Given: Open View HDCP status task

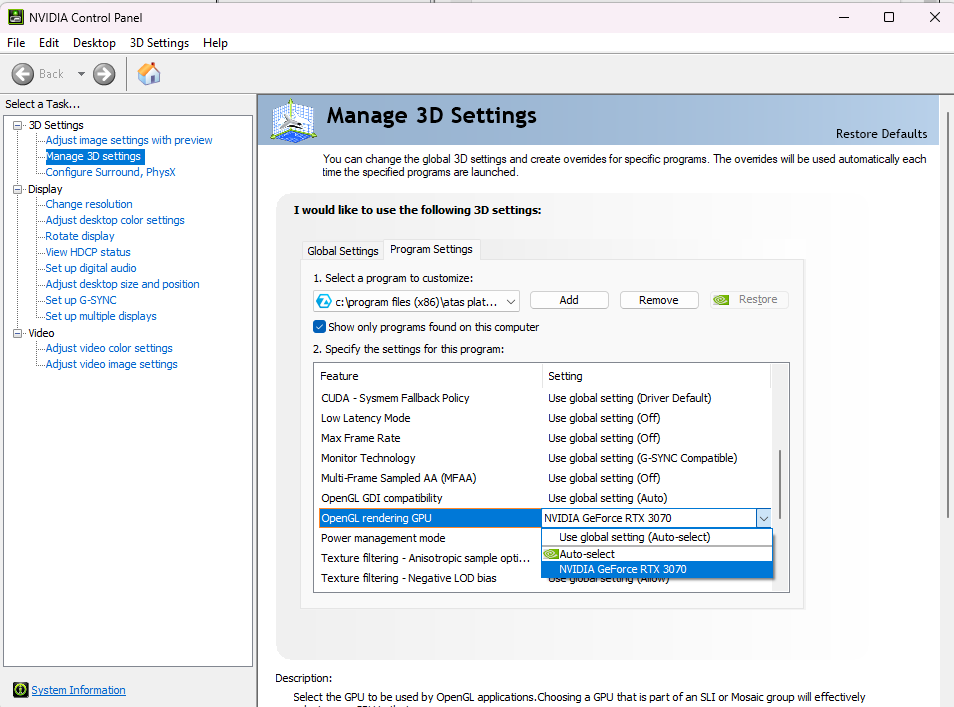Looking at the screenshot, I should [88, 252].
